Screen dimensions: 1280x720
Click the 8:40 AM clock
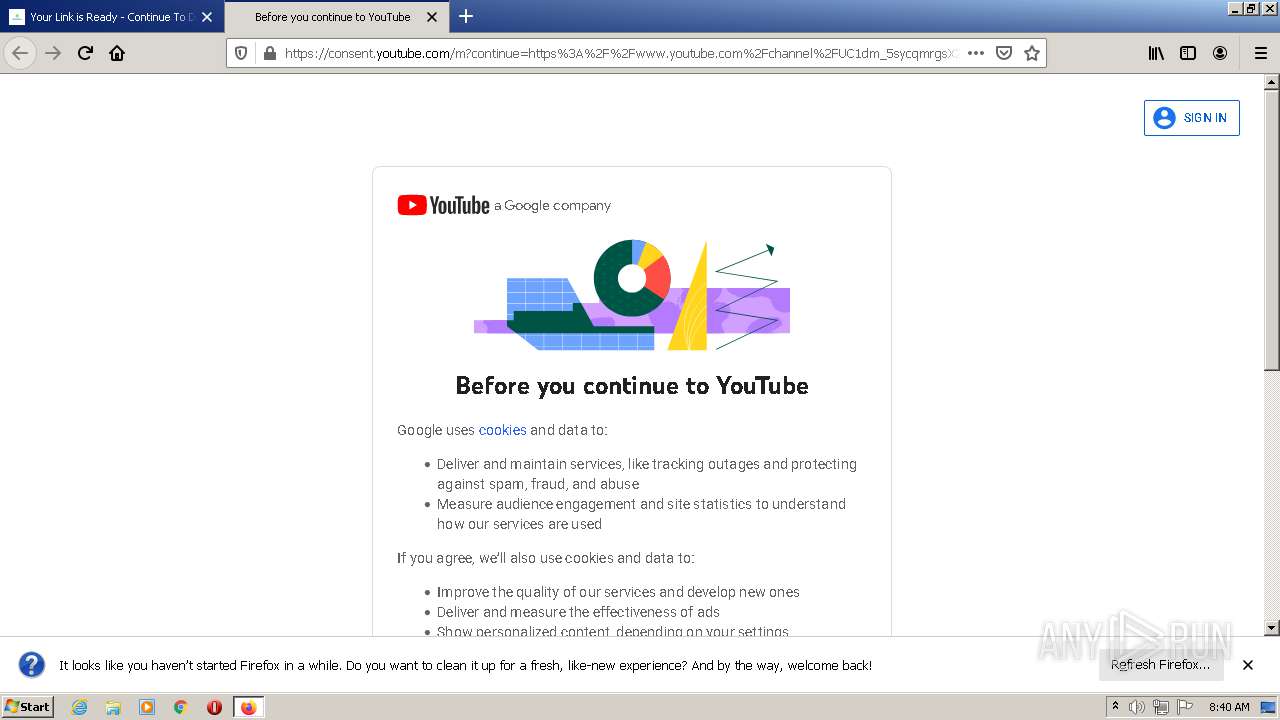tap(1229, 707)
